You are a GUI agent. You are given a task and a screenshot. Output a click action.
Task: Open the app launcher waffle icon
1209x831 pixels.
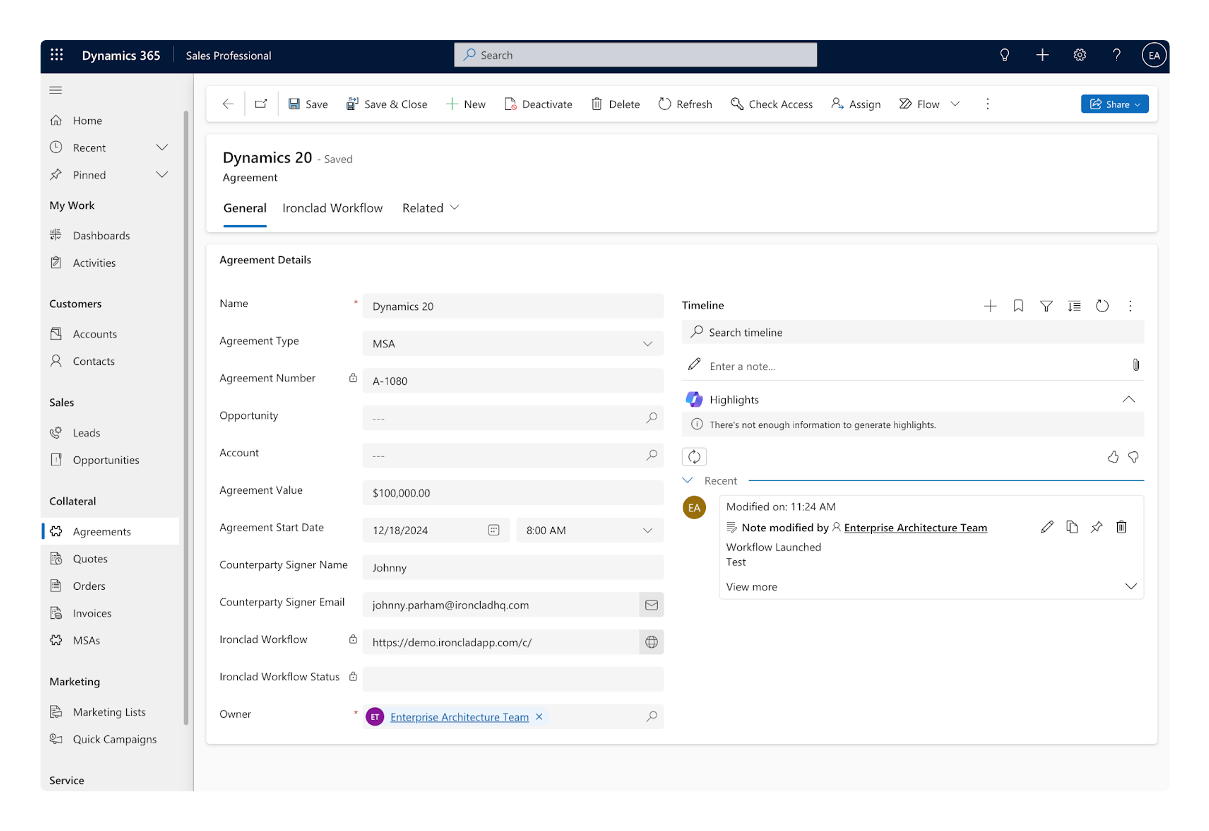click(56, 55)
